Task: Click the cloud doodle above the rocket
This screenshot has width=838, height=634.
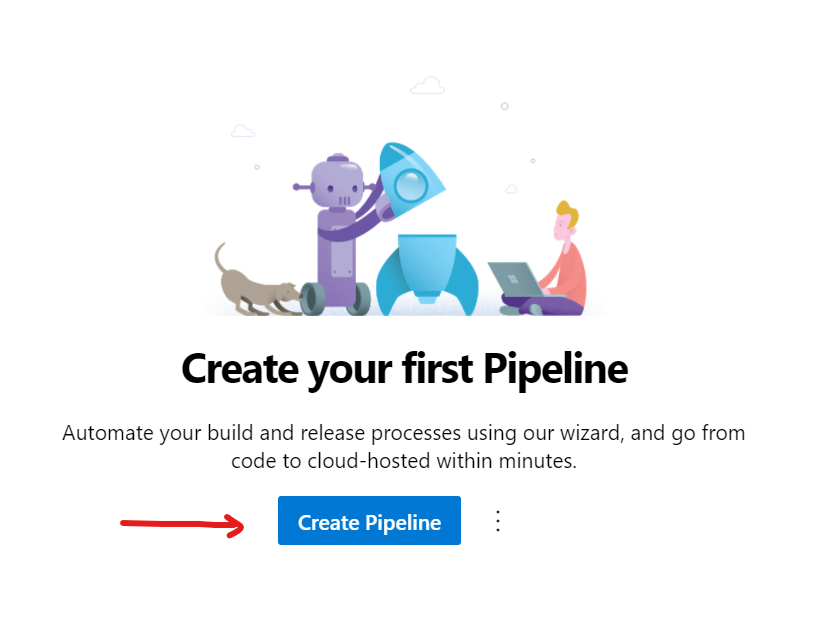Action: pyautogui.click(x=427, y=85)
